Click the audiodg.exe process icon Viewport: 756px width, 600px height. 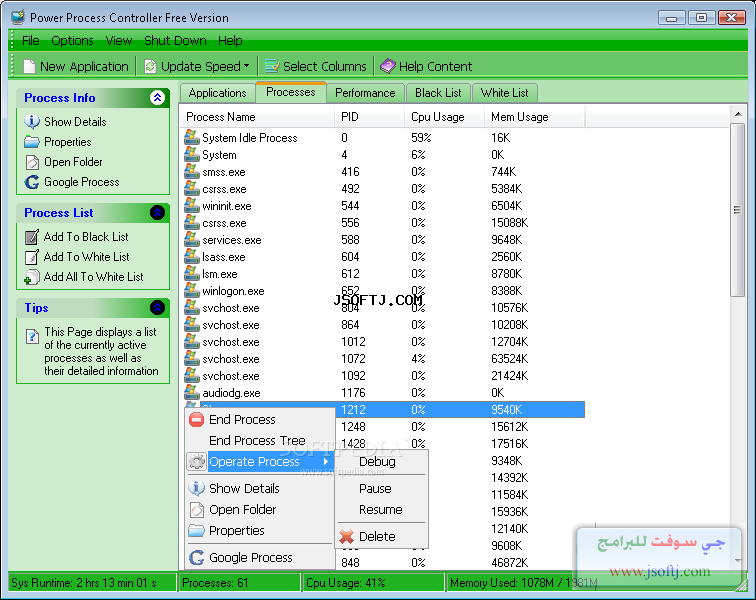tap(191, 393)
